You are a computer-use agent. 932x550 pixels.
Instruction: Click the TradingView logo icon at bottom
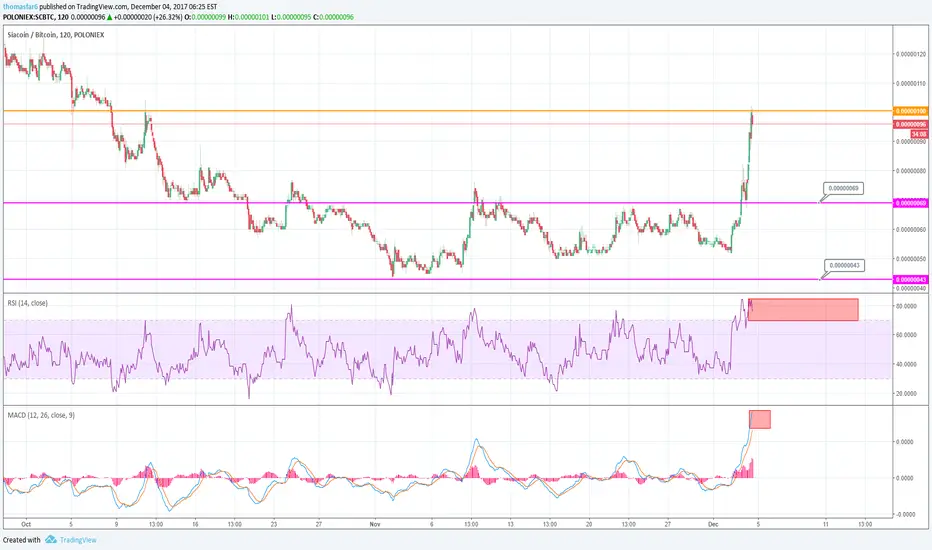click(x=51, y=540)
